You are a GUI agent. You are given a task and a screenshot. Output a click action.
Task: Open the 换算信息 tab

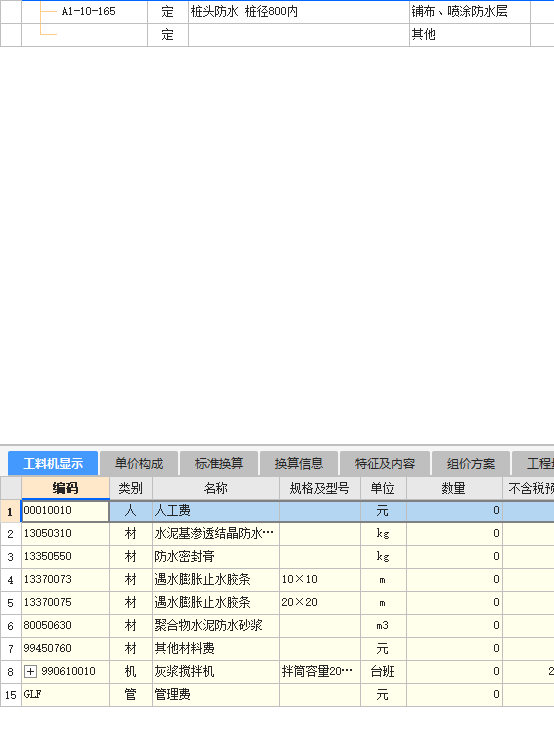(x=299, y=464)
